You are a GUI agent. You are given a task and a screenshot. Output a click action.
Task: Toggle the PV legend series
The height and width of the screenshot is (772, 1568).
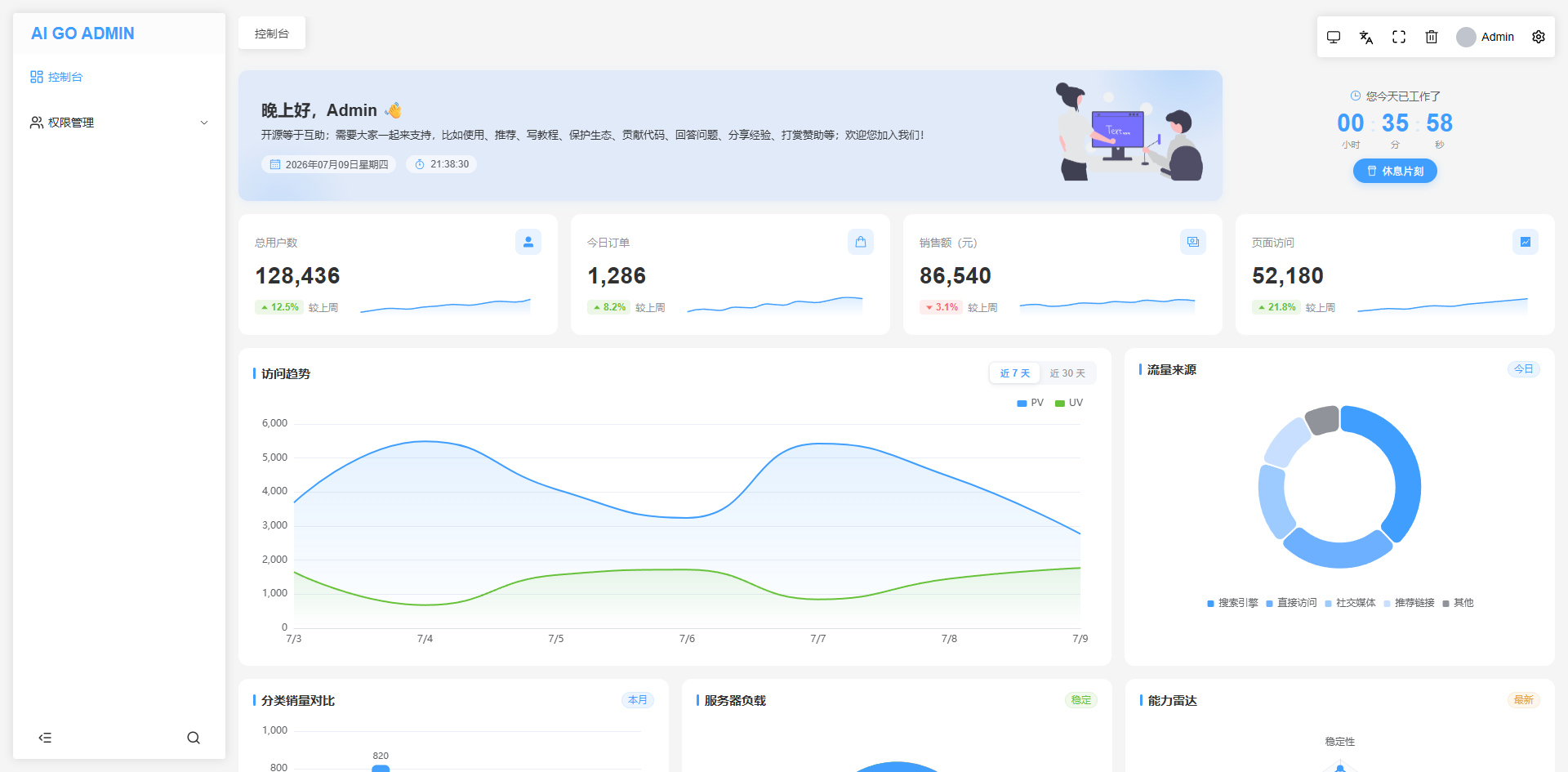click(x=1031, y=403)
